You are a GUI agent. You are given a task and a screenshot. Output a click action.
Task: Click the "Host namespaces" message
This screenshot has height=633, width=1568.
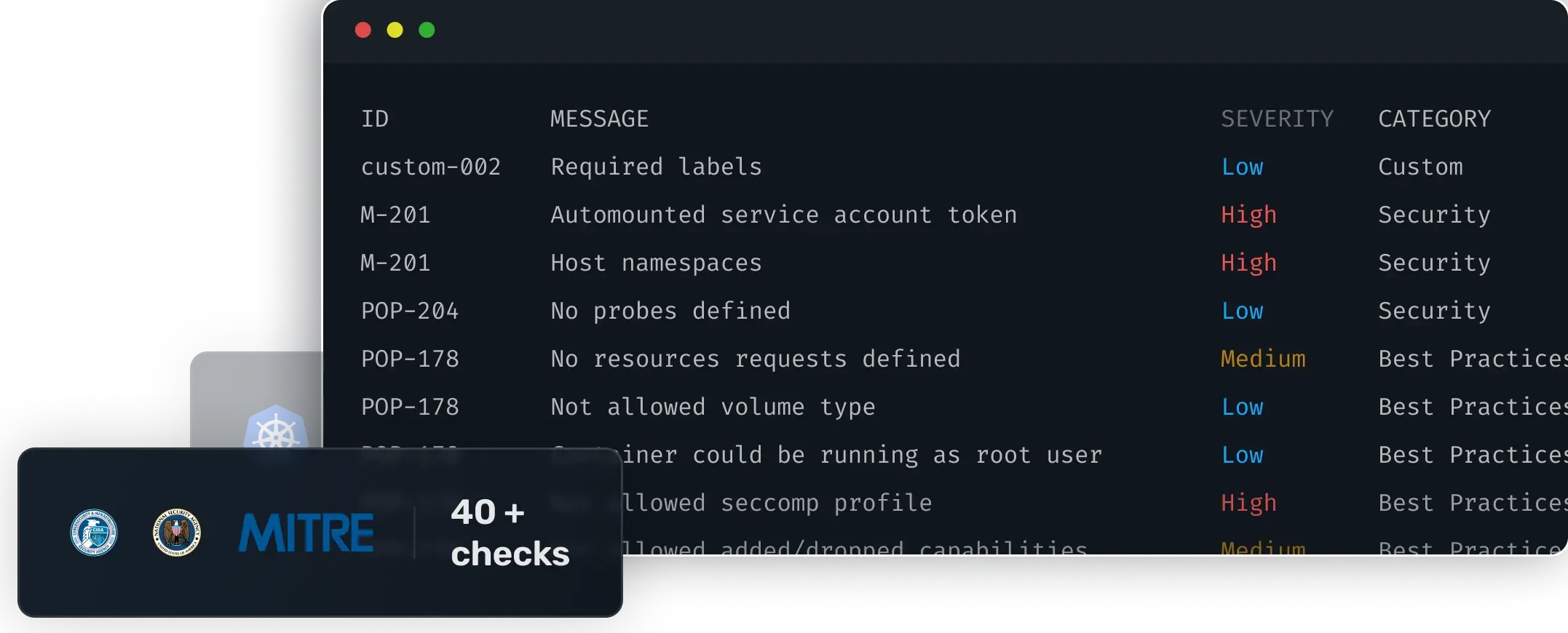point(656,263)
